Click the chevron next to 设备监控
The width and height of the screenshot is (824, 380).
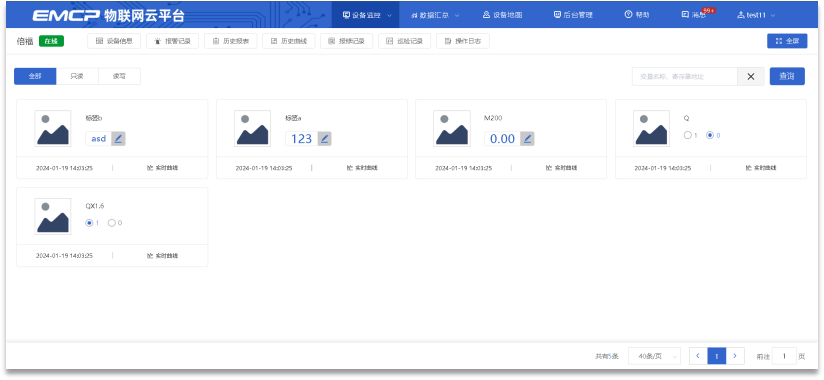pos(389,15)
